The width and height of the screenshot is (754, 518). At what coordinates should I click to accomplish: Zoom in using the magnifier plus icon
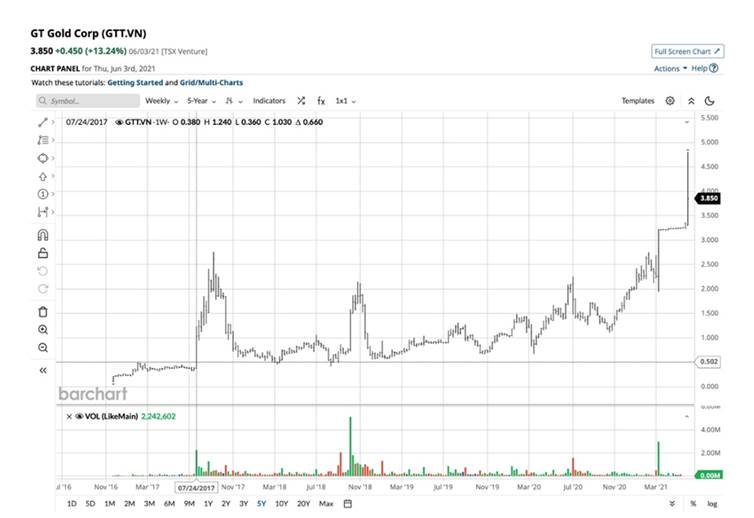[42, 329]
